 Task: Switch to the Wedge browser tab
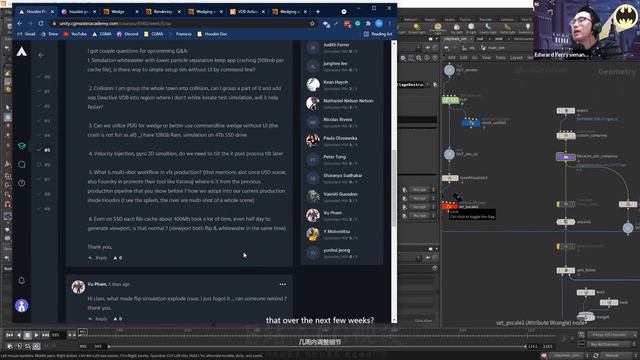coord(120,12)
